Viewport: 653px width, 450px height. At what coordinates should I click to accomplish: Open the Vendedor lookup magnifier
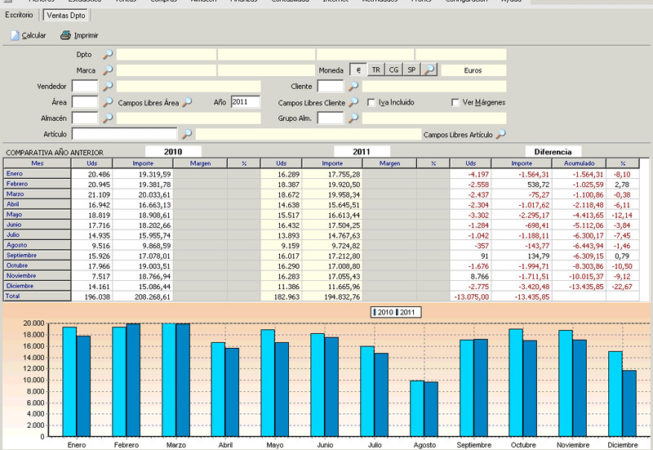[108, 86]
